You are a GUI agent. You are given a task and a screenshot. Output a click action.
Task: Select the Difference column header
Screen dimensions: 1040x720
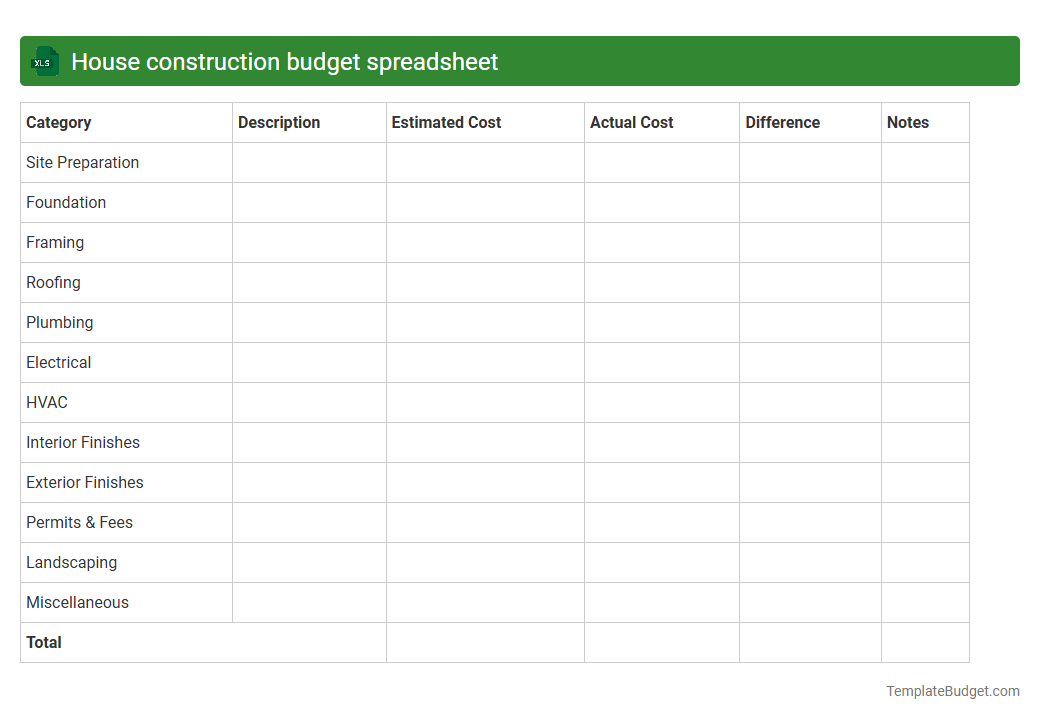pyautogui.click(x=782, y=122)
